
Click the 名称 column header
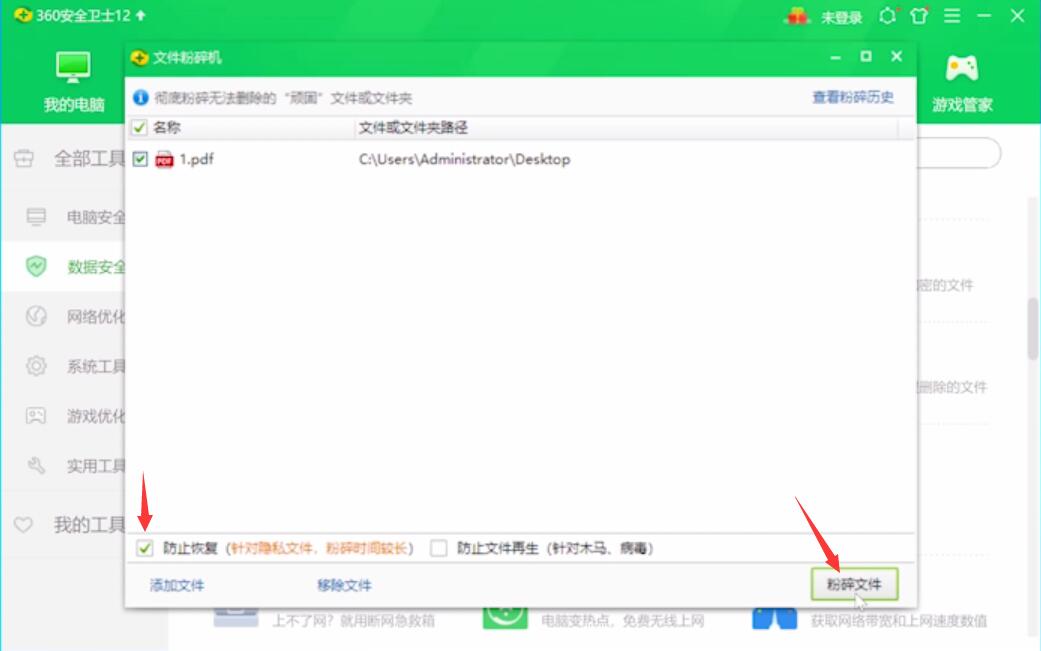166,127
